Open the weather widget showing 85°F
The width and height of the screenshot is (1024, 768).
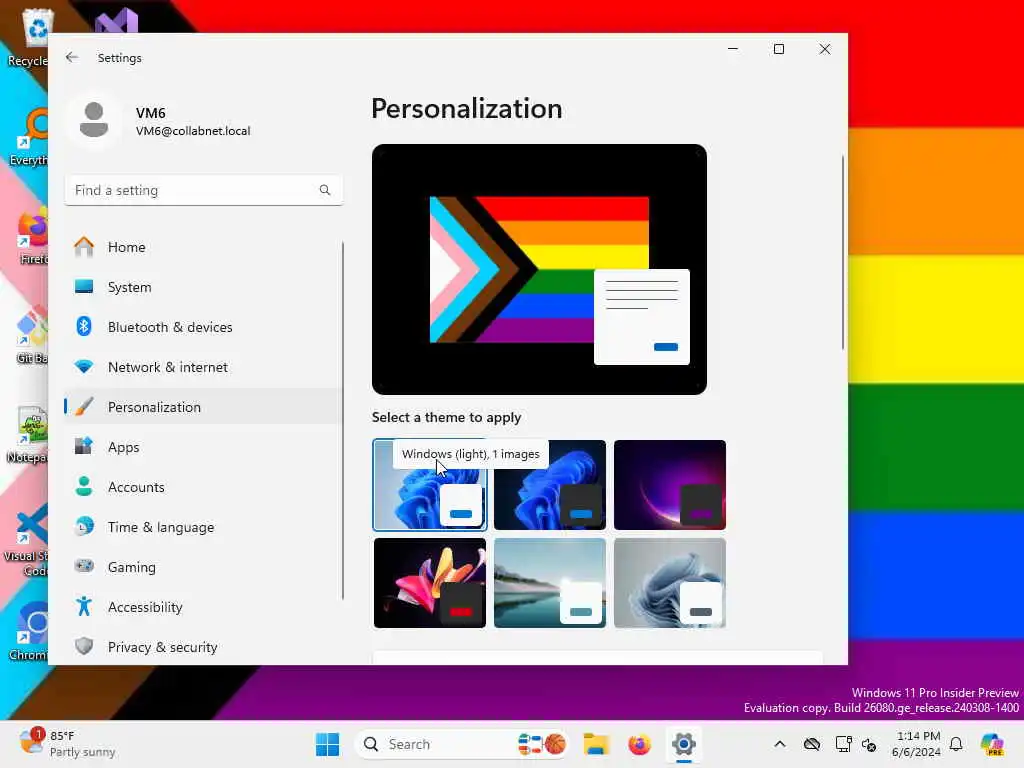[67, 744]
